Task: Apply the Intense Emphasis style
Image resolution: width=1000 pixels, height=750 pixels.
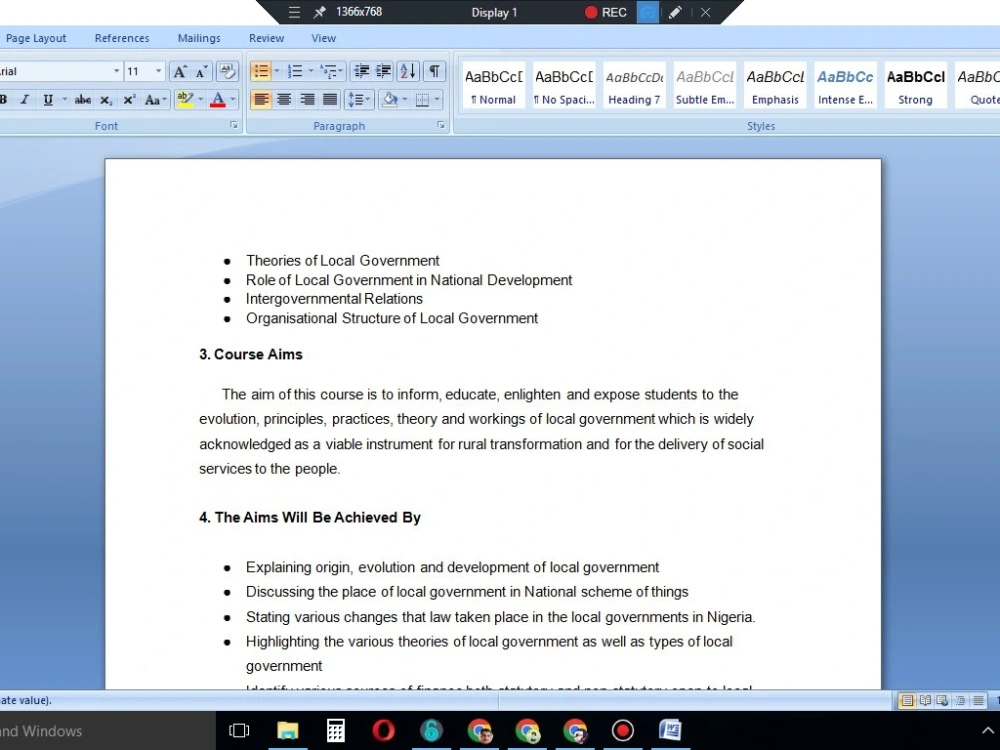Action: tap(845, 86)
